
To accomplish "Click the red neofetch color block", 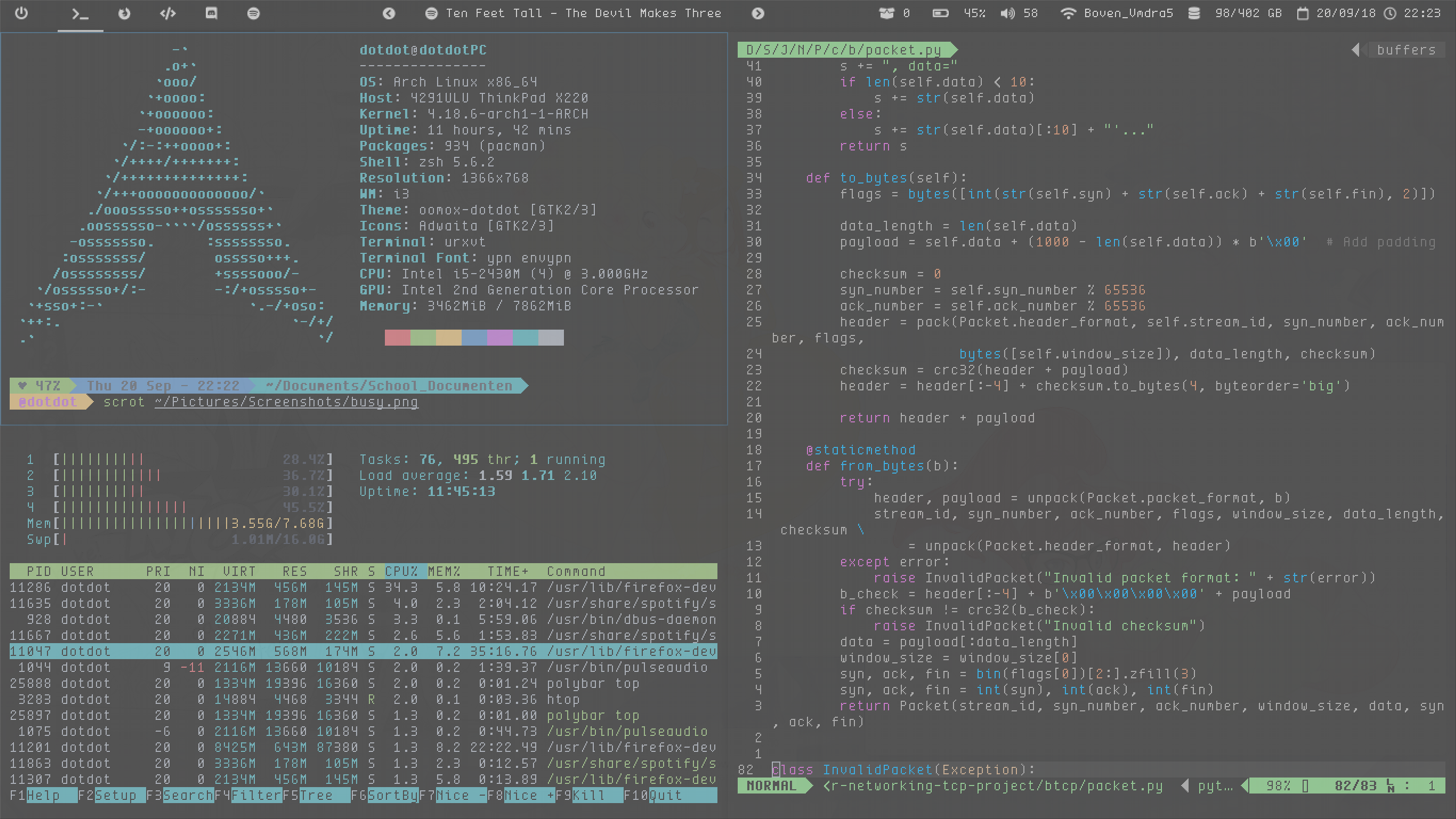I will pyautogui.click(x=398, y=338).
